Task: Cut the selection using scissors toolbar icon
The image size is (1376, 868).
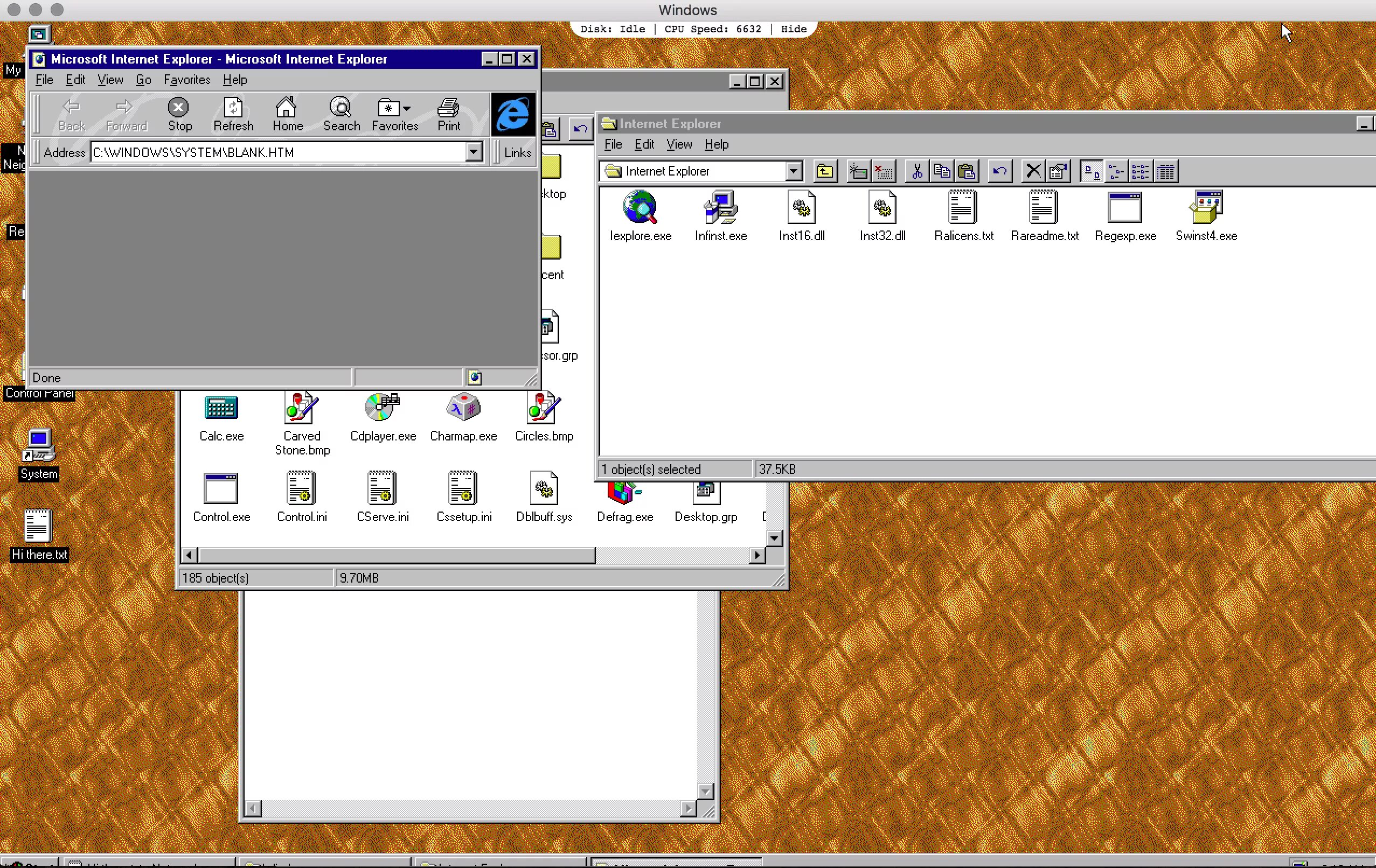Action: [917, 171]
